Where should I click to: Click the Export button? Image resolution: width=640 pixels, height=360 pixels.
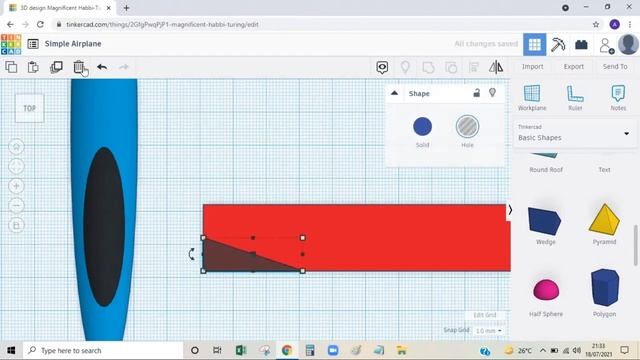[x=574, y=67]
